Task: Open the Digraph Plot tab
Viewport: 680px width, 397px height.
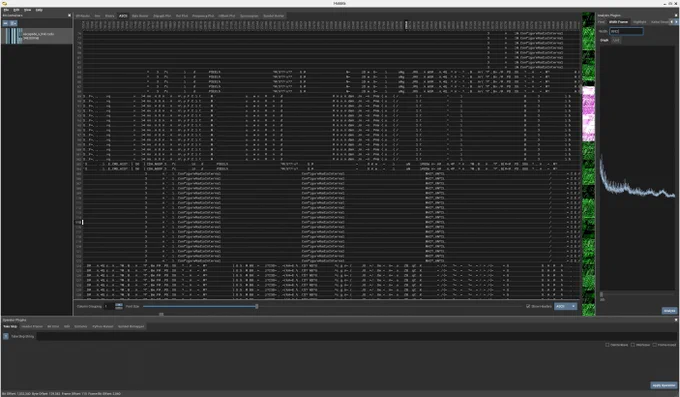Action: pyautogui.click(x=162, y=16)
